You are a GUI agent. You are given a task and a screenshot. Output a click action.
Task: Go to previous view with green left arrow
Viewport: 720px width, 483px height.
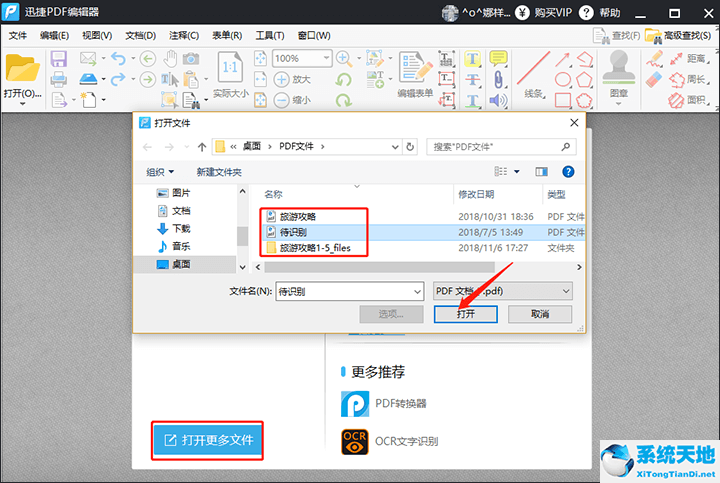click(x=147, y=58)
